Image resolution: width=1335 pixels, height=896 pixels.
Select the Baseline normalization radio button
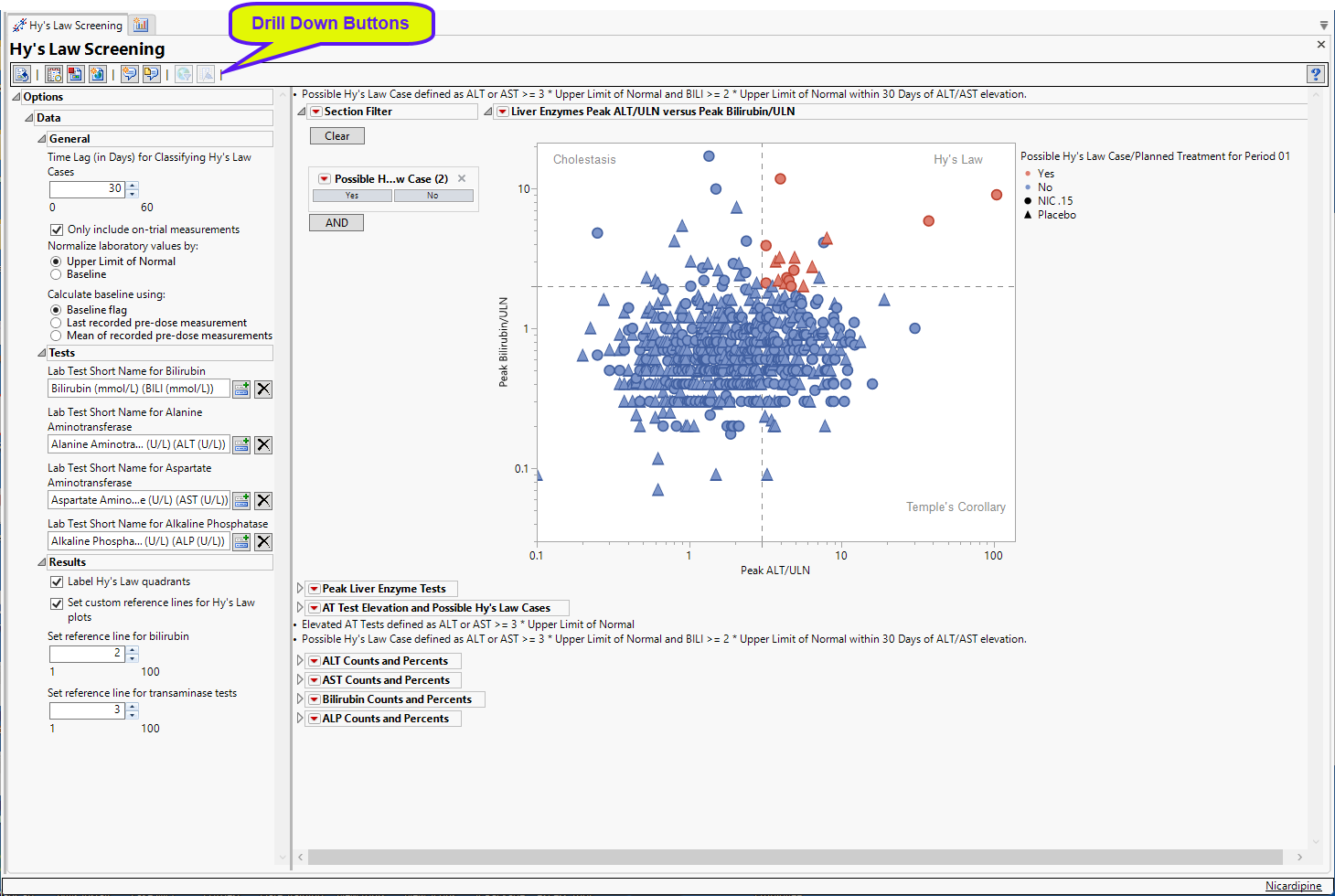click(56, 274)
